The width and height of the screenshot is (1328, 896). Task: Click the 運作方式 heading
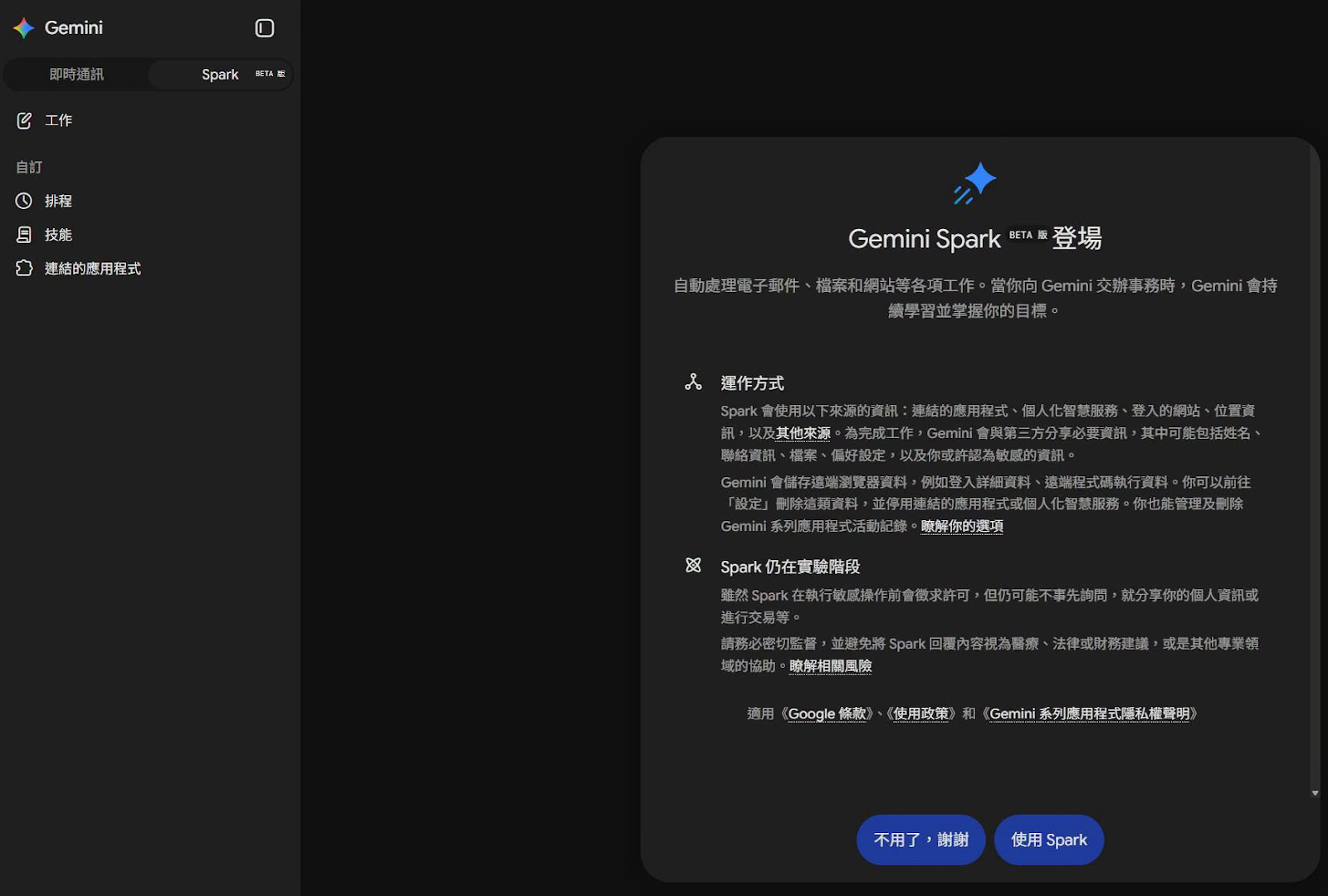752,383
